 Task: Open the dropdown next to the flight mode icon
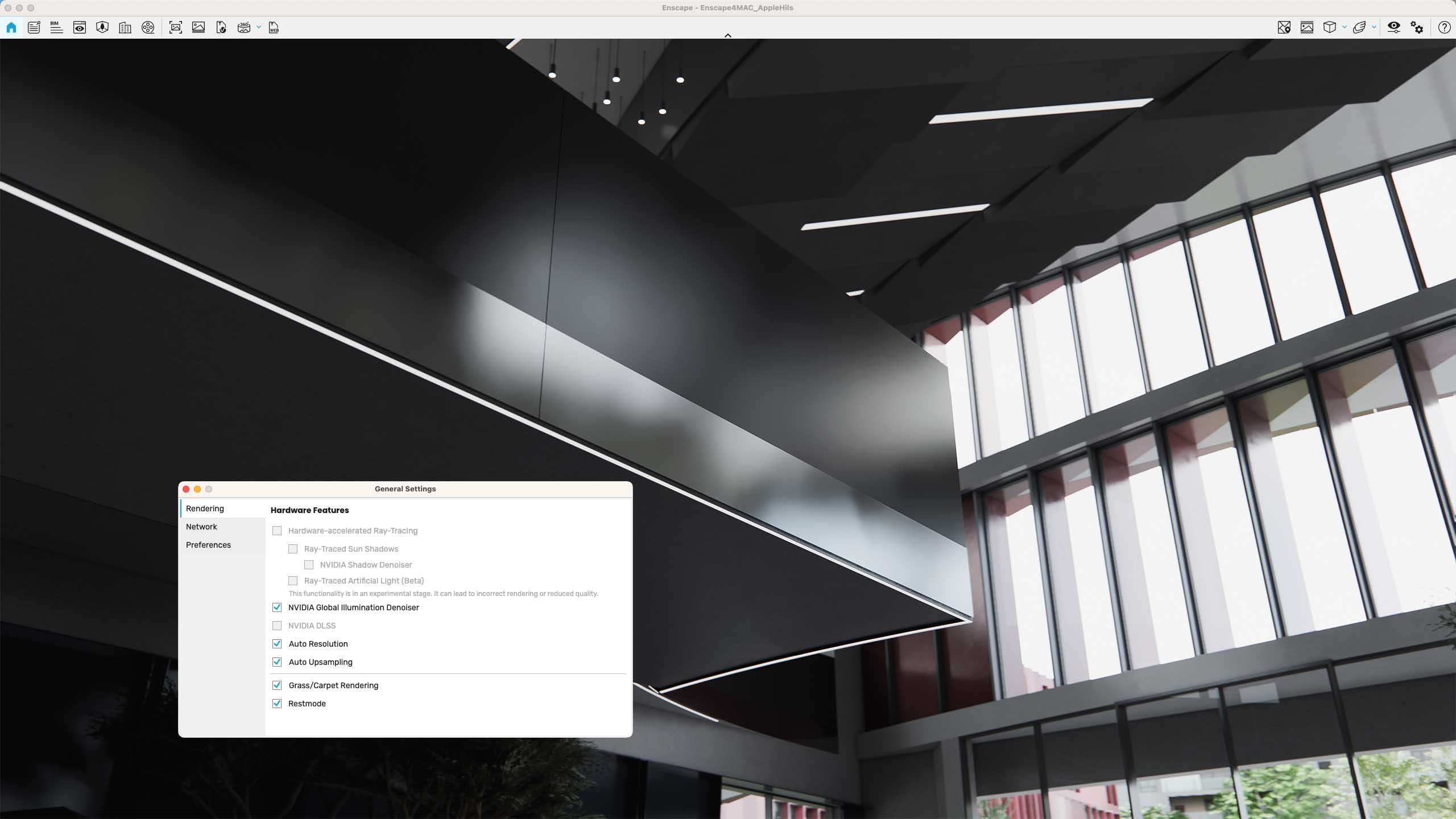[x=1373, y=27]
